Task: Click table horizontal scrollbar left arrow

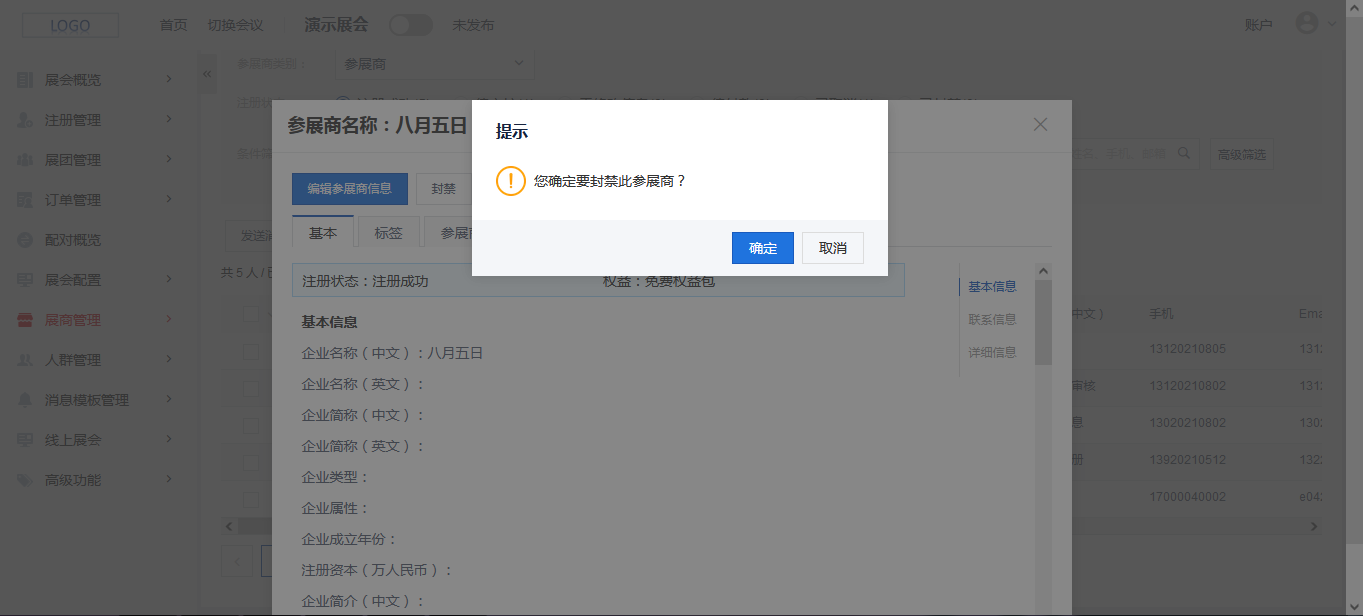Action: coord(228,526)
